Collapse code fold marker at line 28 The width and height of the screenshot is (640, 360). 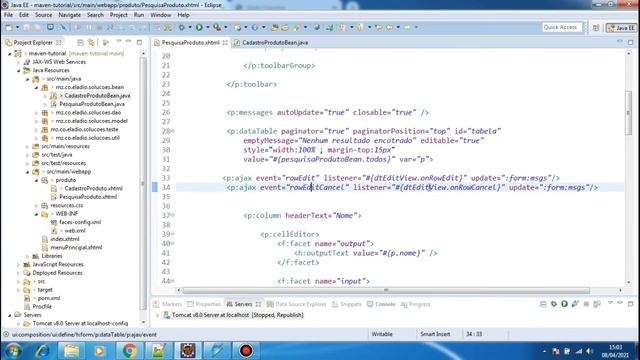point(173,131)
